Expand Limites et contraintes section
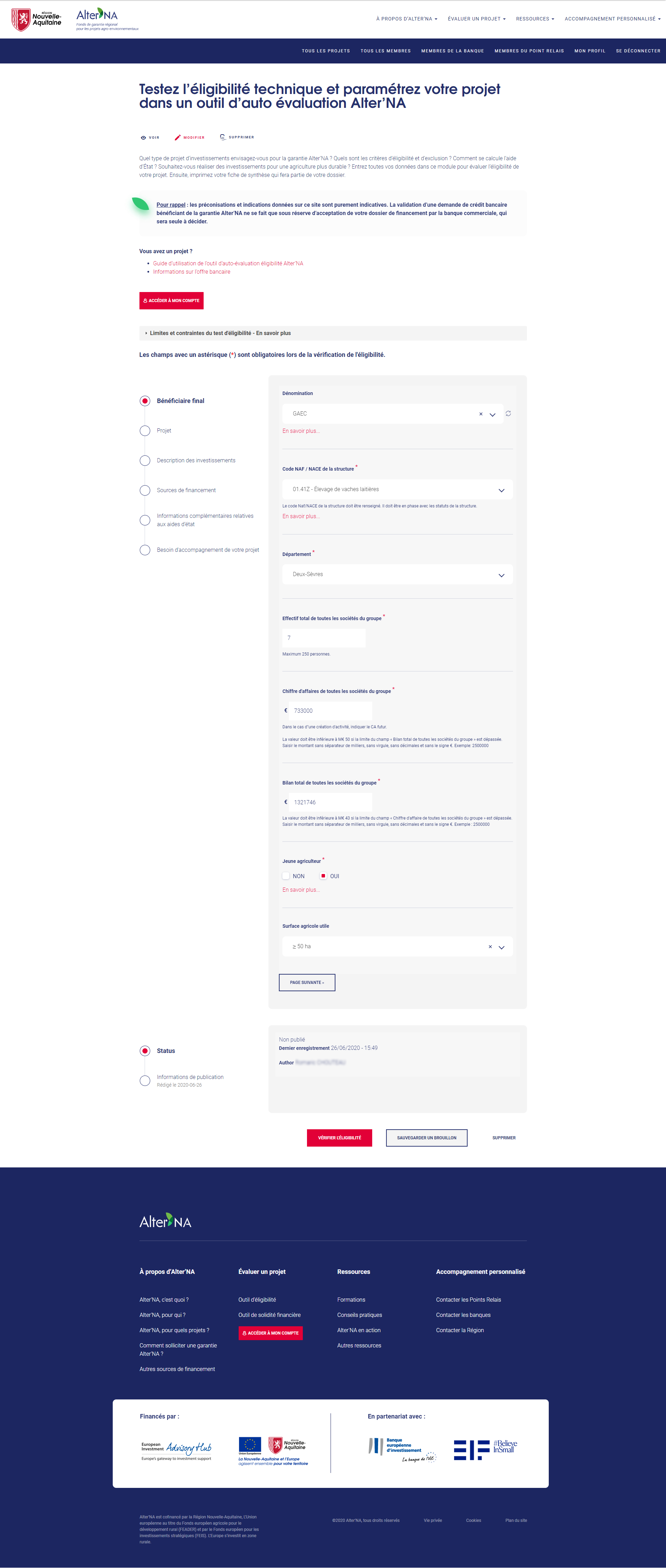Viewport: 666px width, 1568px height. click(x=220, y=333)
